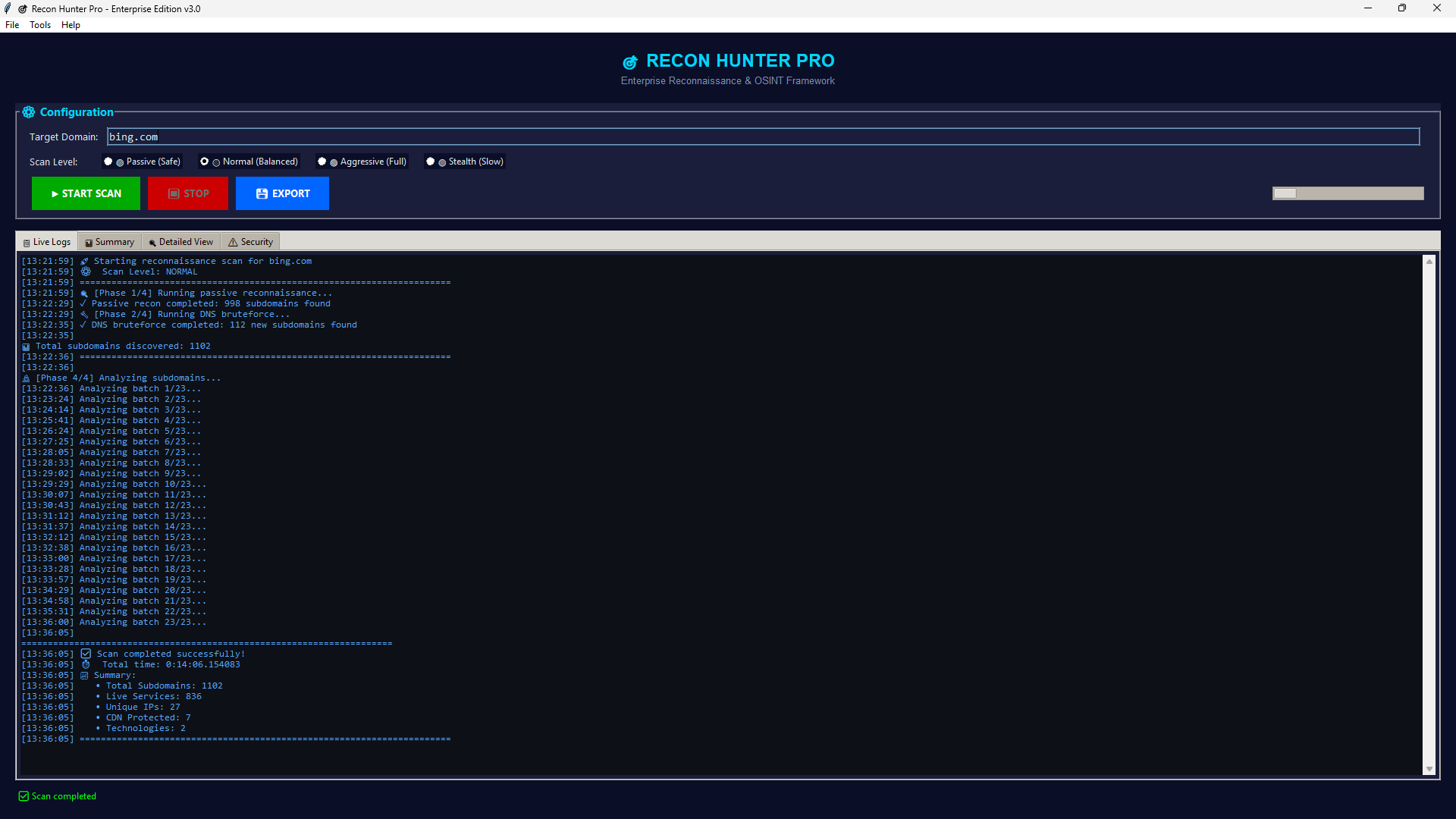Click the warning triangle icon on the Security tab
Screen dimensions: 1456x819
[234, 243]
